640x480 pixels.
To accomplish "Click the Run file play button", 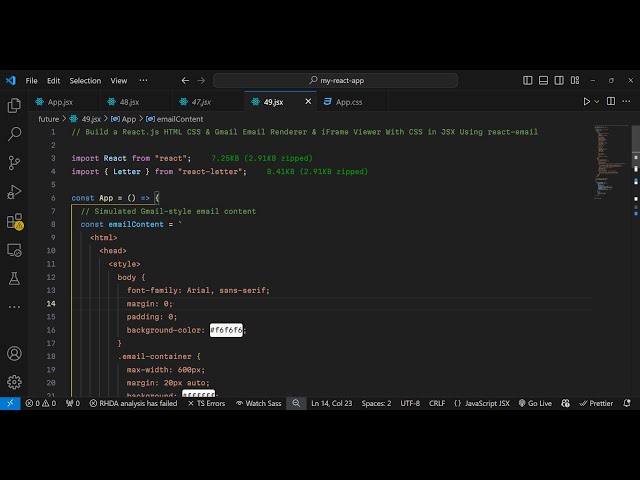I will [587, 101].
